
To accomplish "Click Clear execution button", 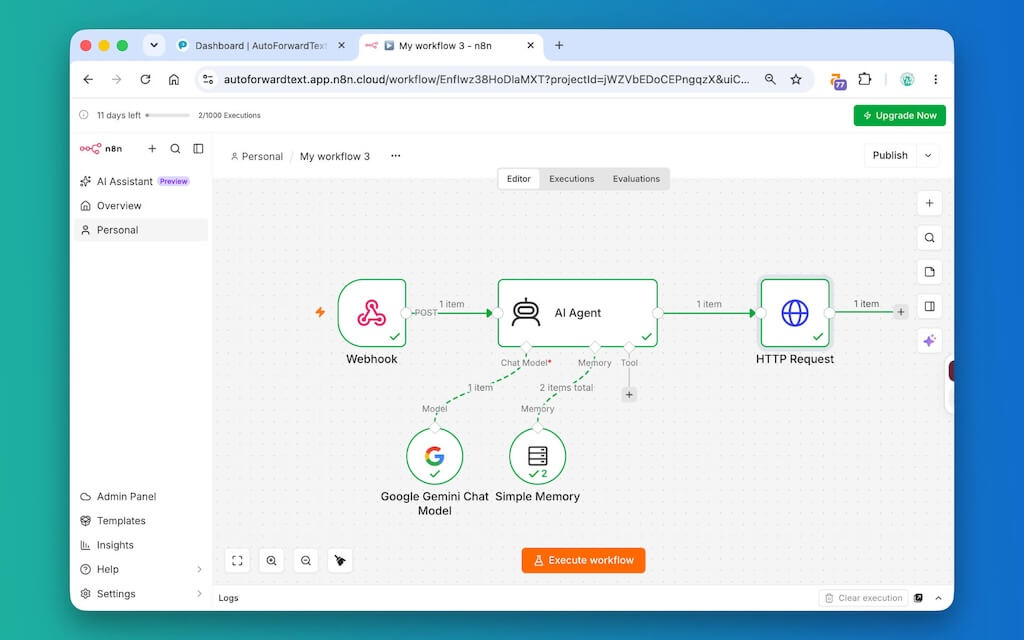I will (x=863, y=598).
